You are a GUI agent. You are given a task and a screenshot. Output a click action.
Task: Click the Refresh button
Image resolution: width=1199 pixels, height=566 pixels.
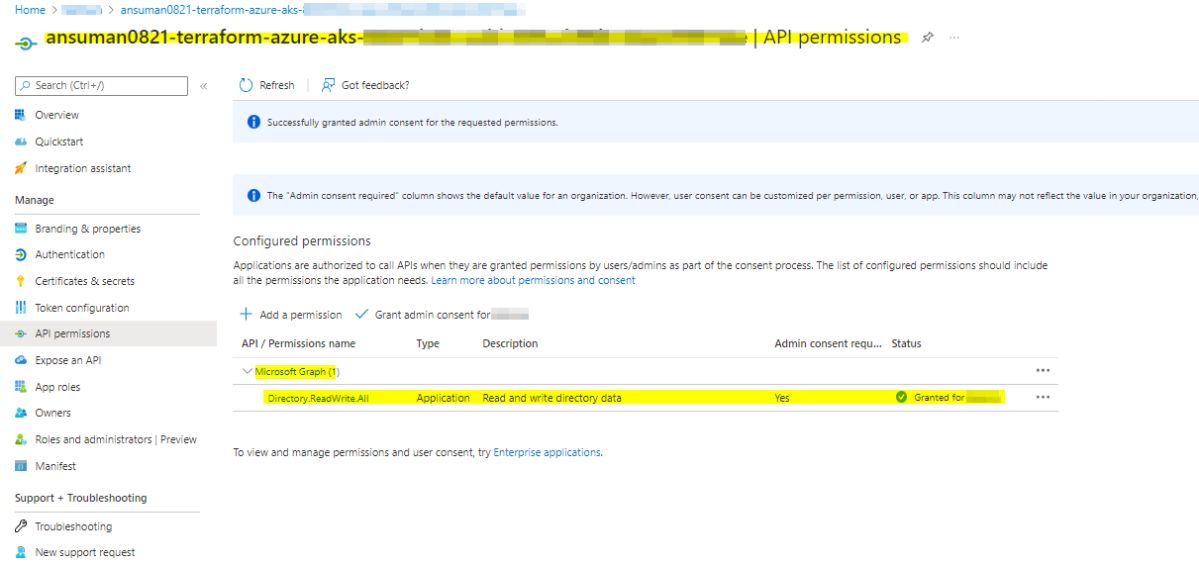[x=267, y=85]
